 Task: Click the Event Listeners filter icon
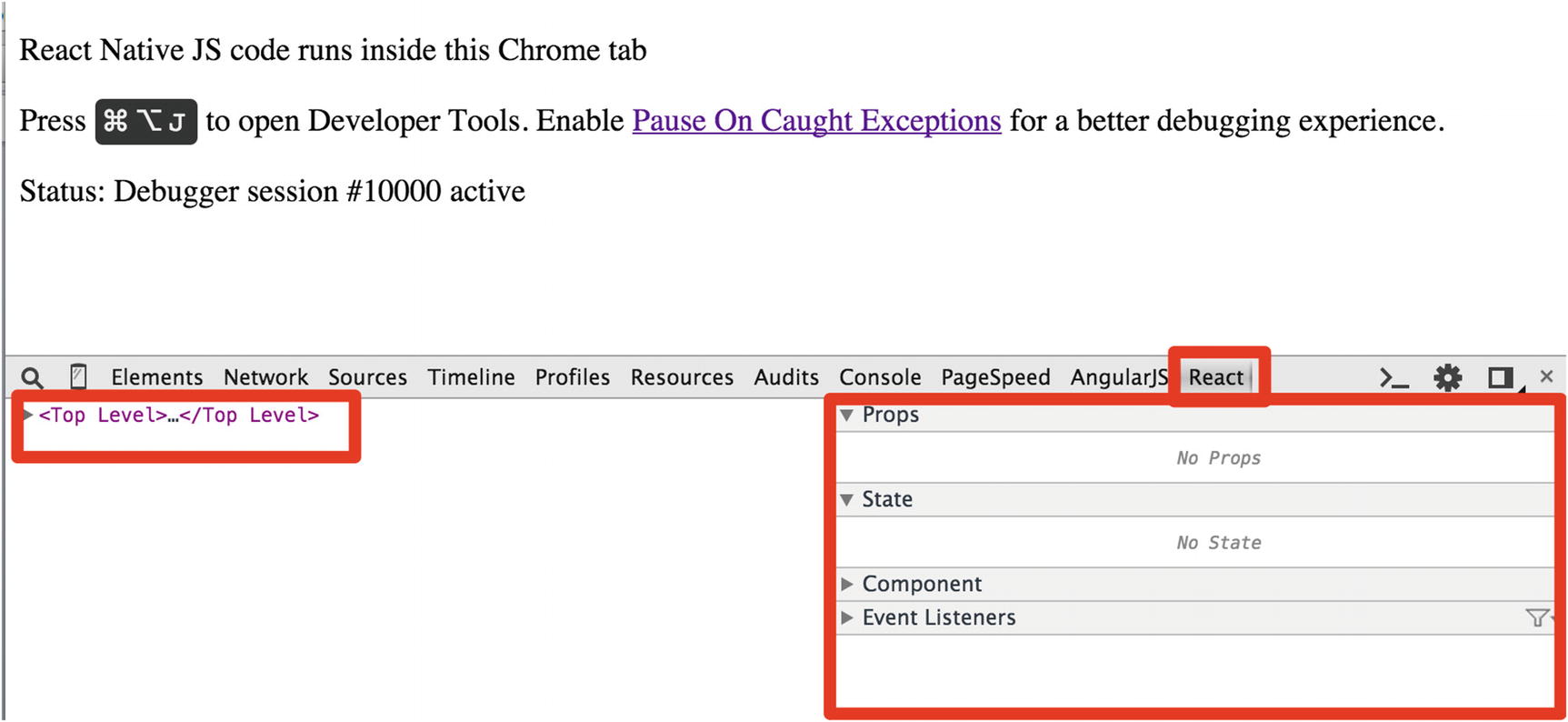point(1536,618)
